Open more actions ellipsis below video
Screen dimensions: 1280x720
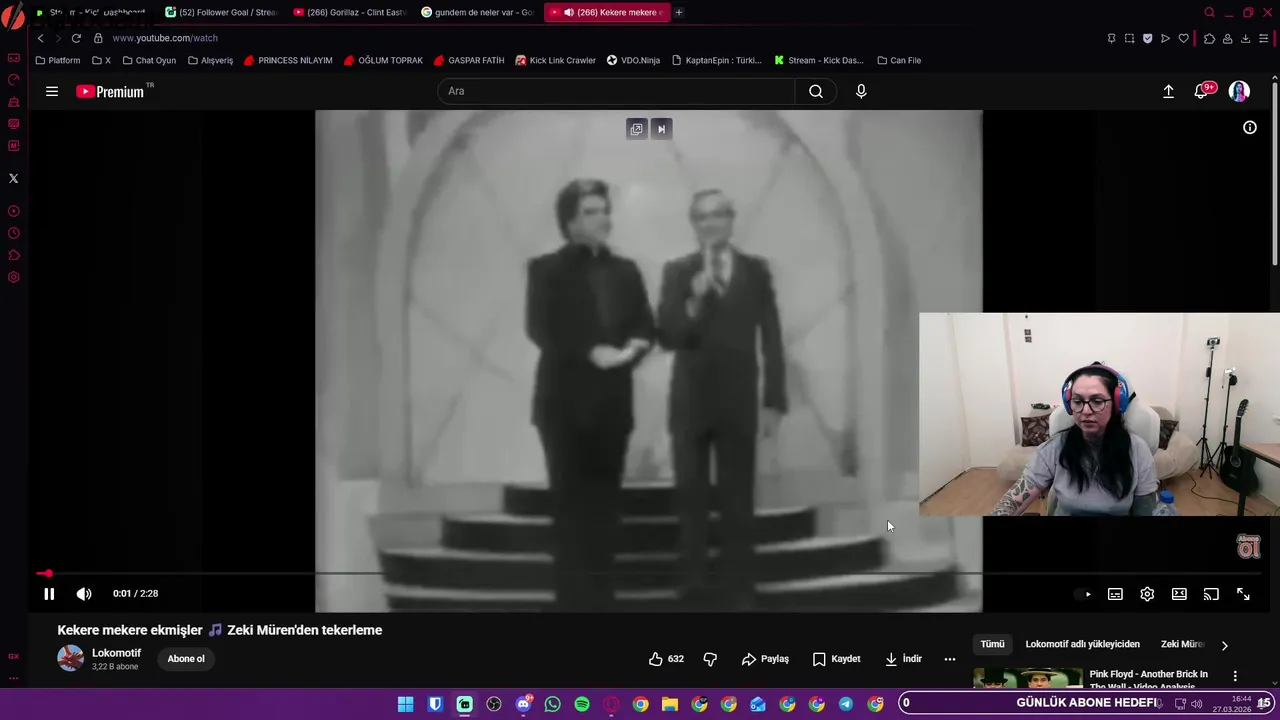point(950,659)
